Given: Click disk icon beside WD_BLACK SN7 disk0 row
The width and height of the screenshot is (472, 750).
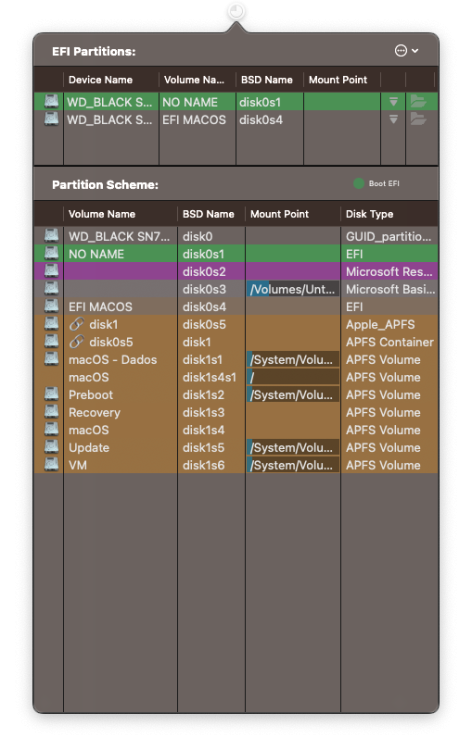Looking at the screenshot, I should (51, 235).
